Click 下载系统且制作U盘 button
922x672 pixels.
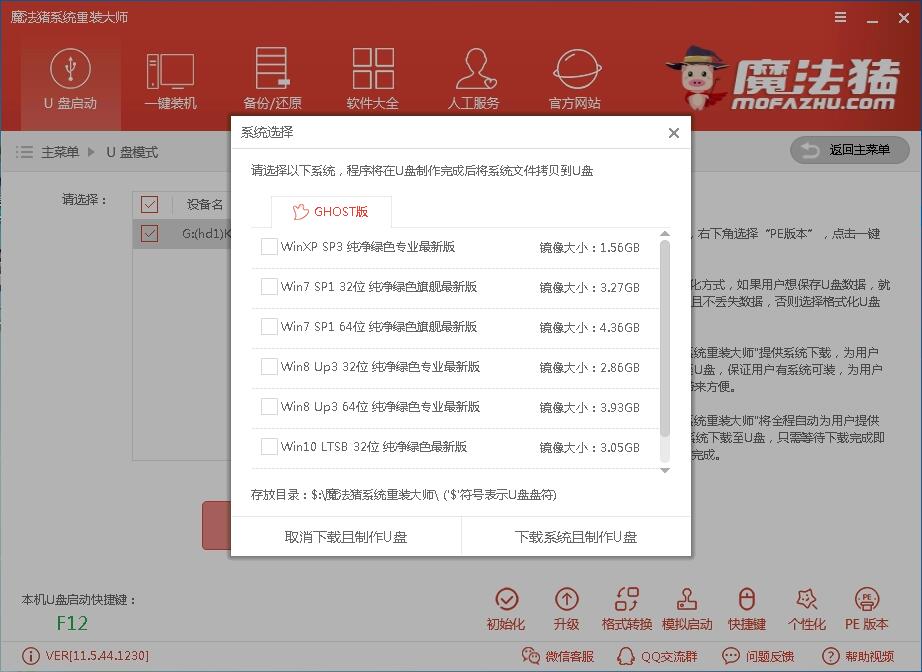(x=575, y=536)
